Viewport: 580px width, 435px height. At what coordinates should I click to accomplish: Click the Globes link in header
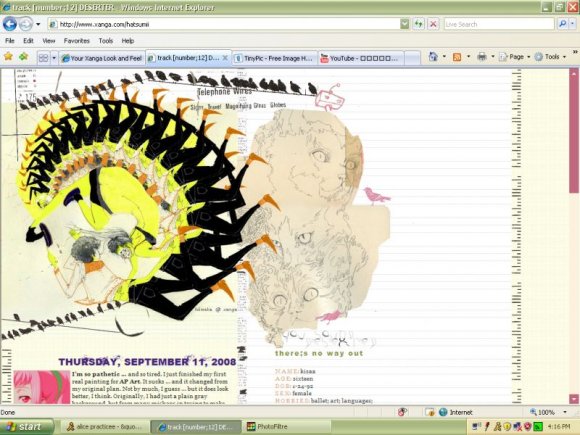(x=278, y=105)
